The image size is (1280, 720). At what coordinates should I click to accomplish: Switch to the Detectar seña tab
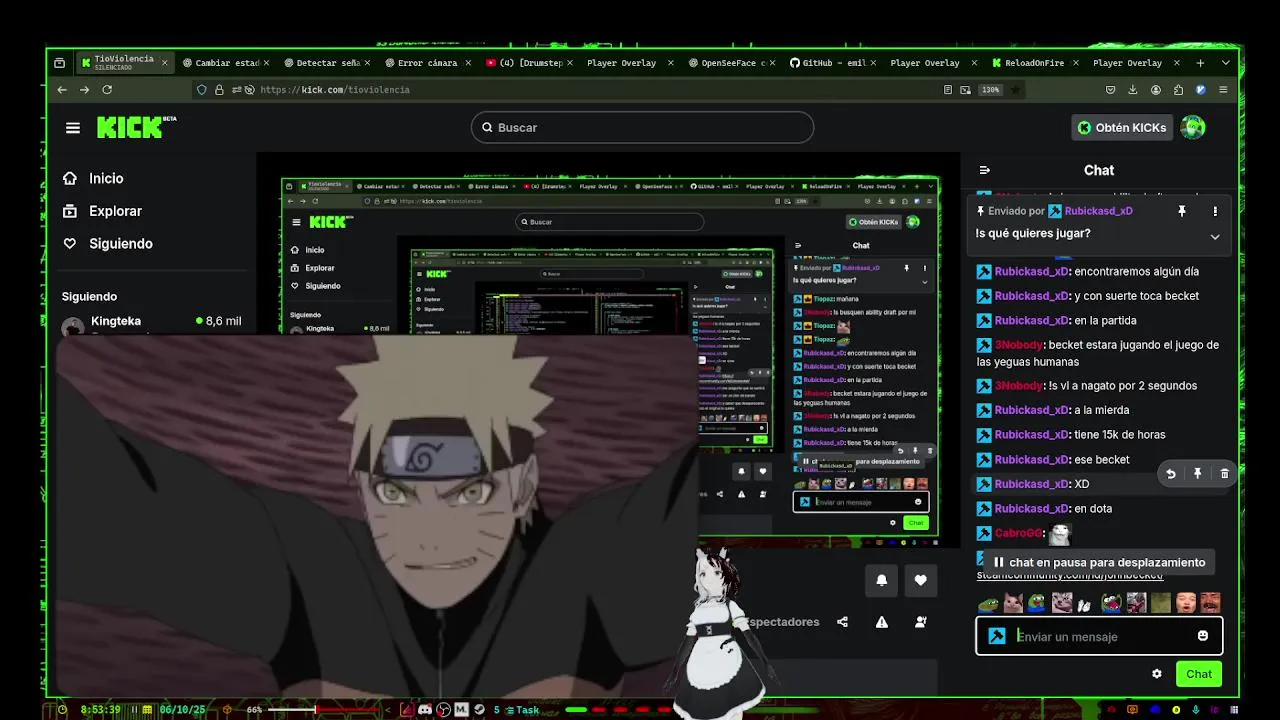327,63
